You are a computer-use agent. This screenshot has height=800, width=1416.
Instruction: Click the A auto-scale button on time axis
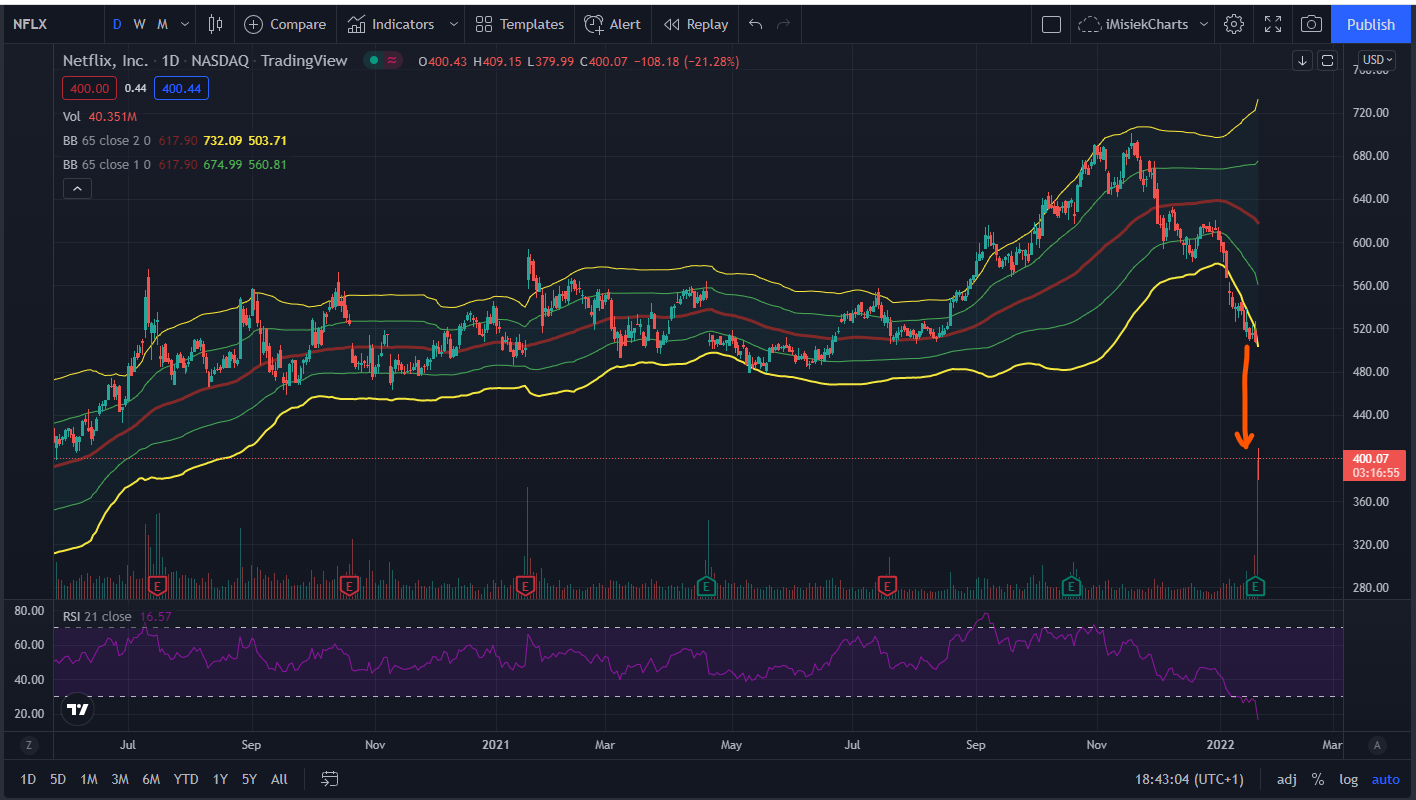1377,745
